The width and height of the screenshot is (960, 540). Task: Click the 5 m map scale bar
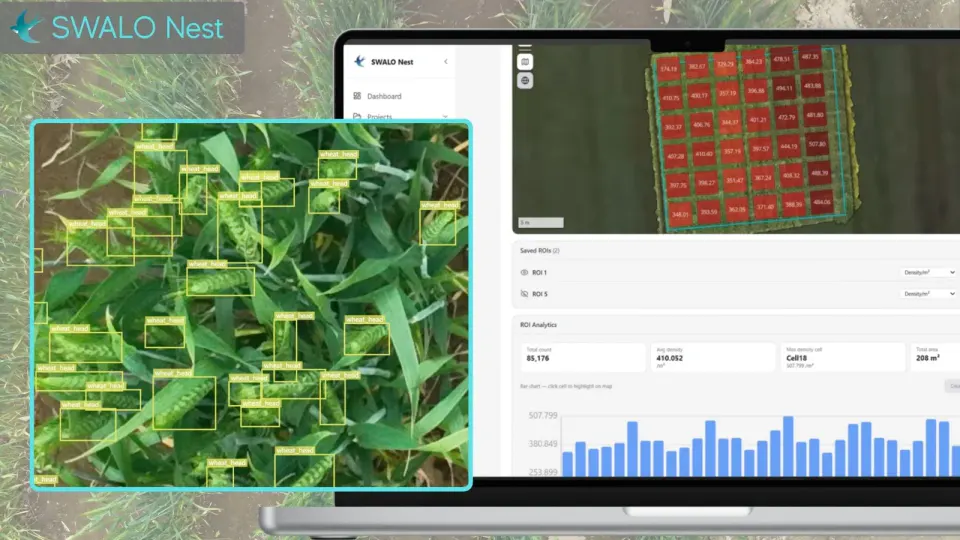pos(541,223)
